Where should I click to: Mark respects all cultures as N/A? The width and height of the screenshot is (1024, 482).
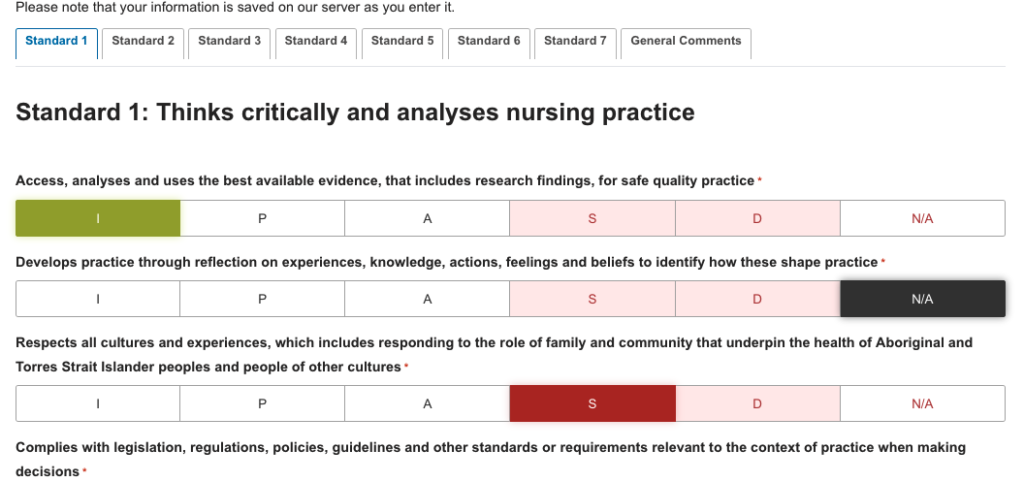pyautogui.click(x=922, y=404)
